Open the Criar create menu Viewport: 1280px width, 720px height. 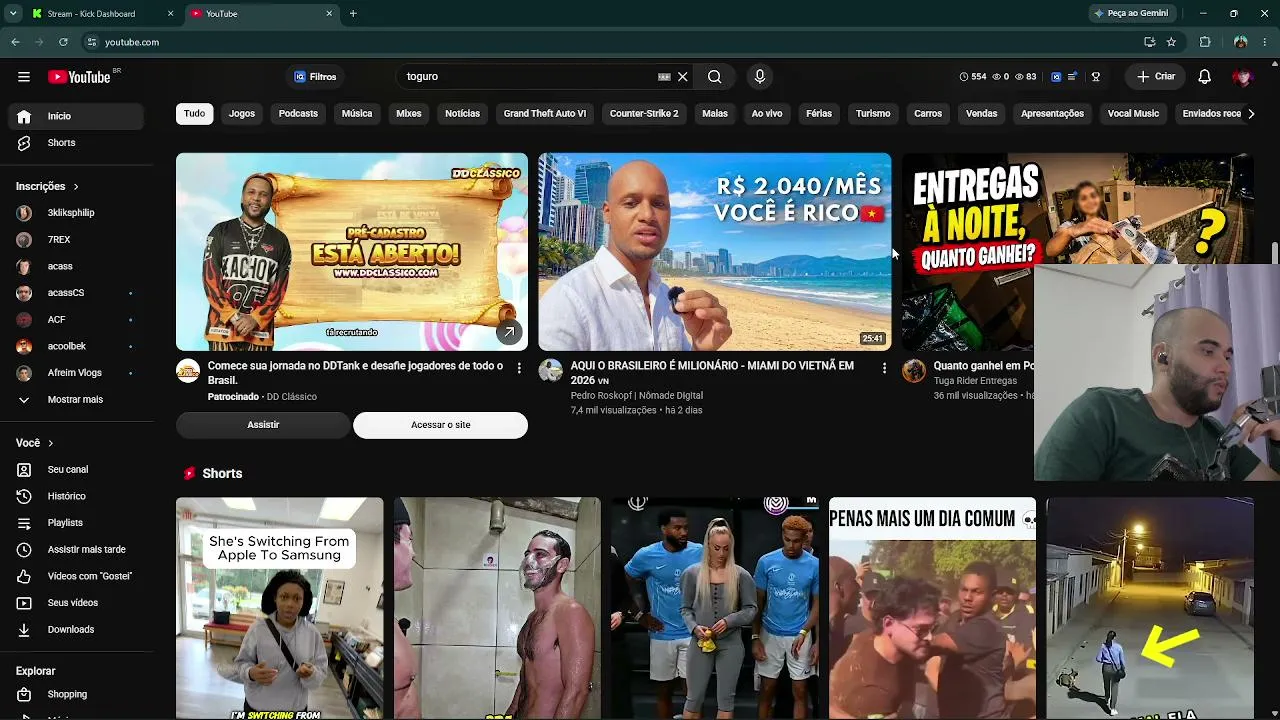(x=1156, y=77)
